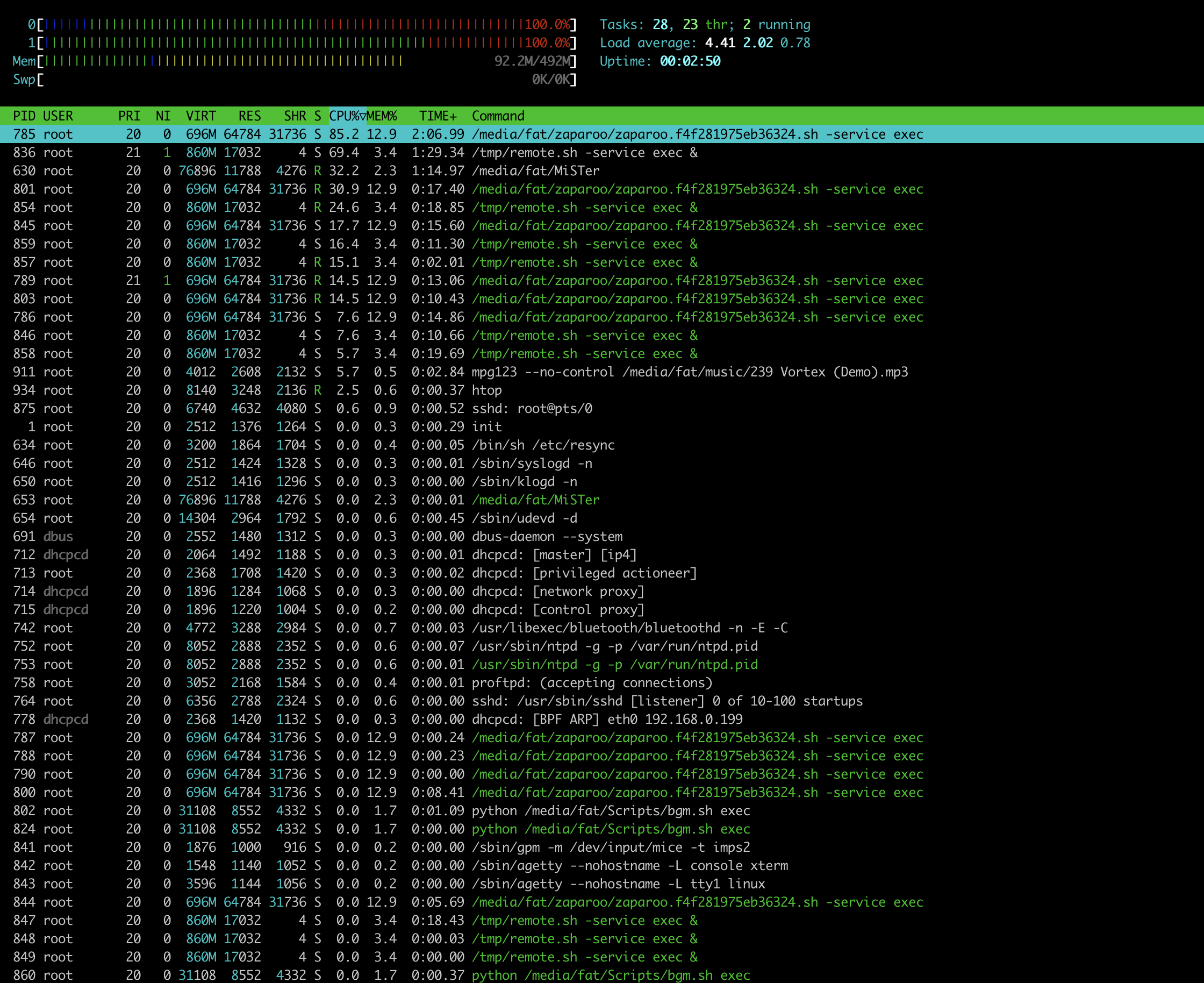
Task: Select the /bin/sh /etc/resync process
Action: [x=601, y=445]
